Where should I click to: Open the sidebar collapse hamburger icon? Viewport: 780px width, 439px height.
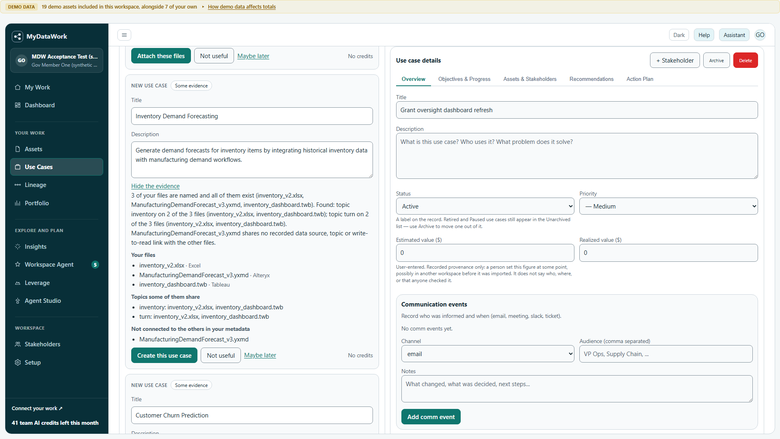click(124, 35)
